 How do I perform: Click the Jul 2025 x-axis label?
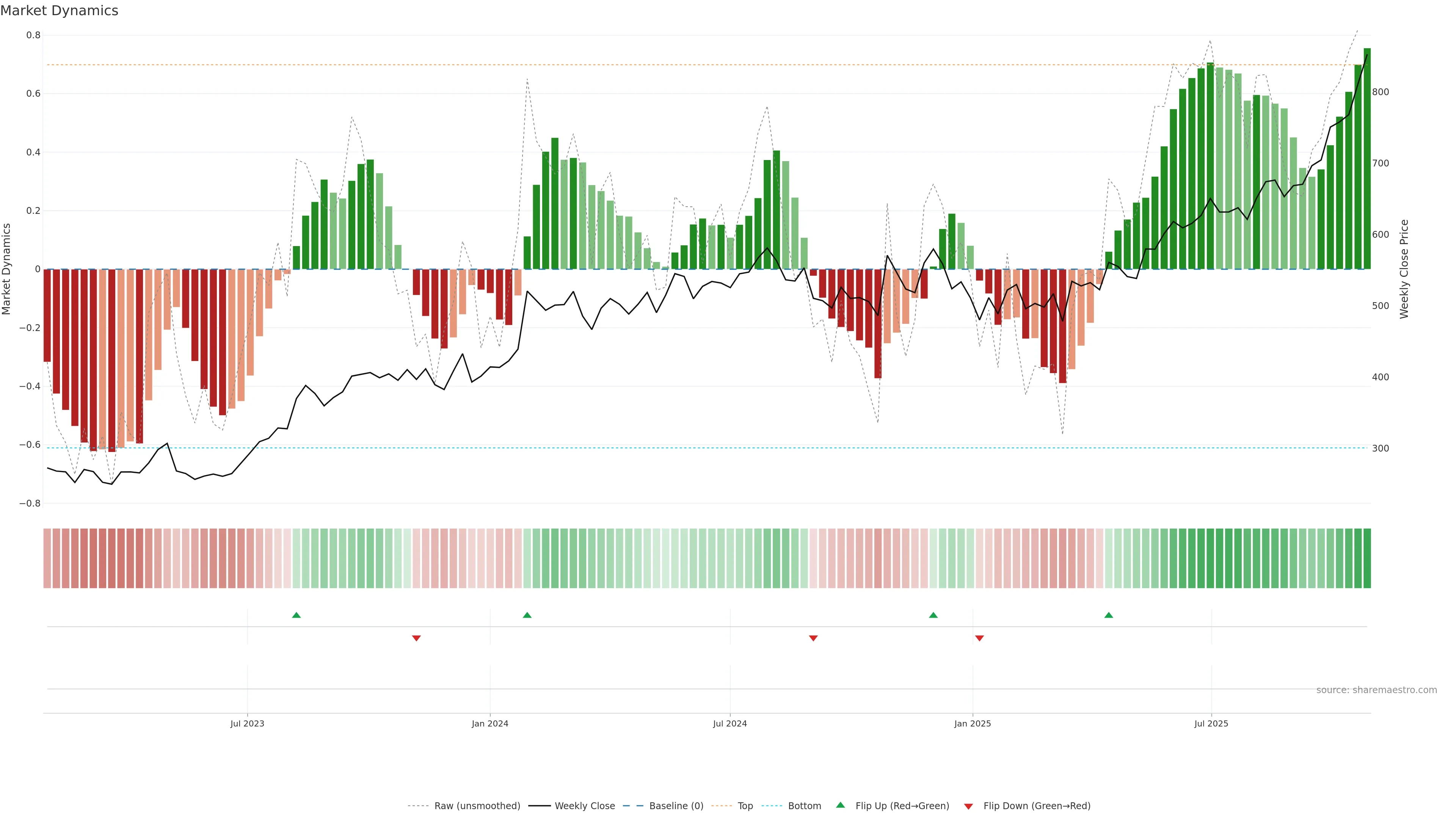(x=1211, y=723)
